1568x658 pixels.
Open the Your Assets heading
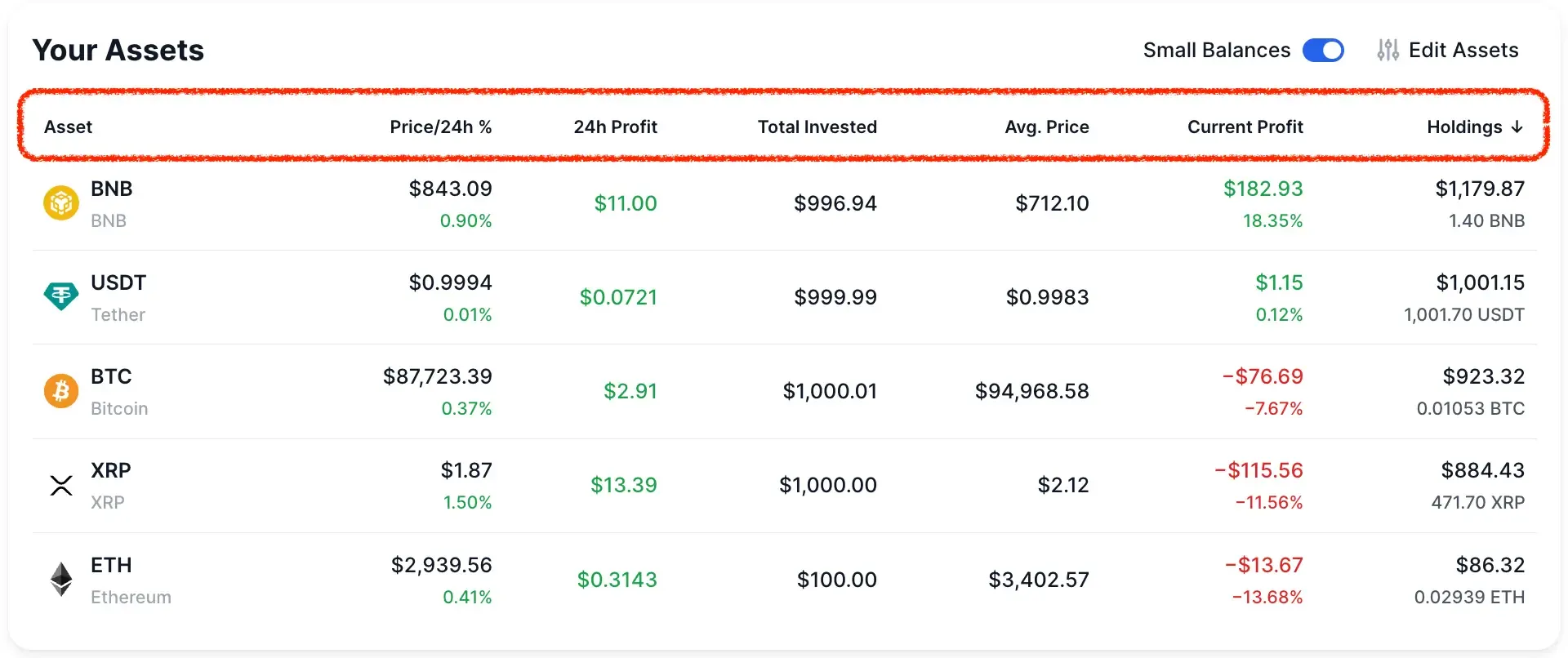coord(118,50)
